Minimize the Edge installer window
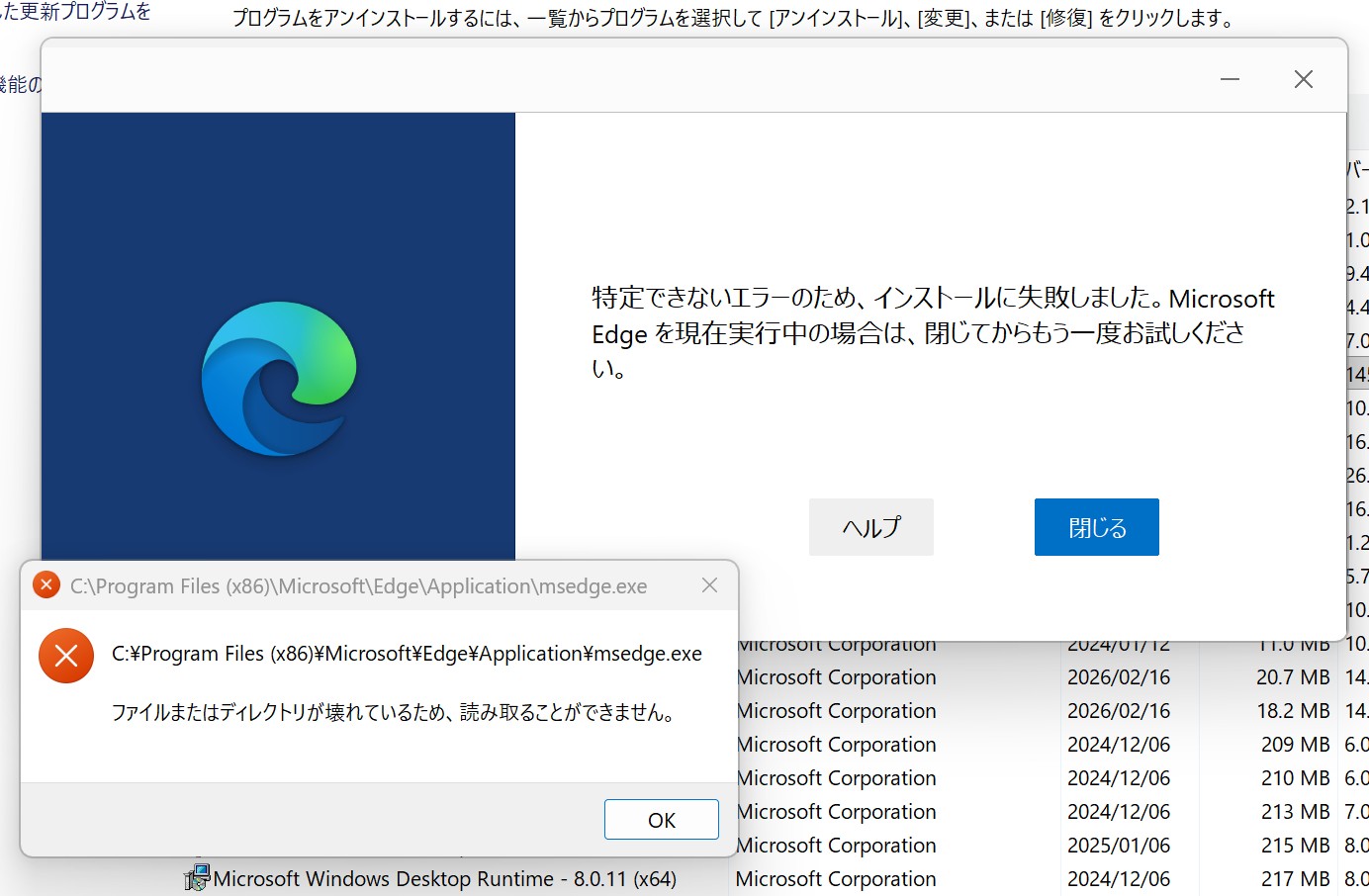Image resolution: width=1369 pixels, height=896 pixels. click(1230, 79)
